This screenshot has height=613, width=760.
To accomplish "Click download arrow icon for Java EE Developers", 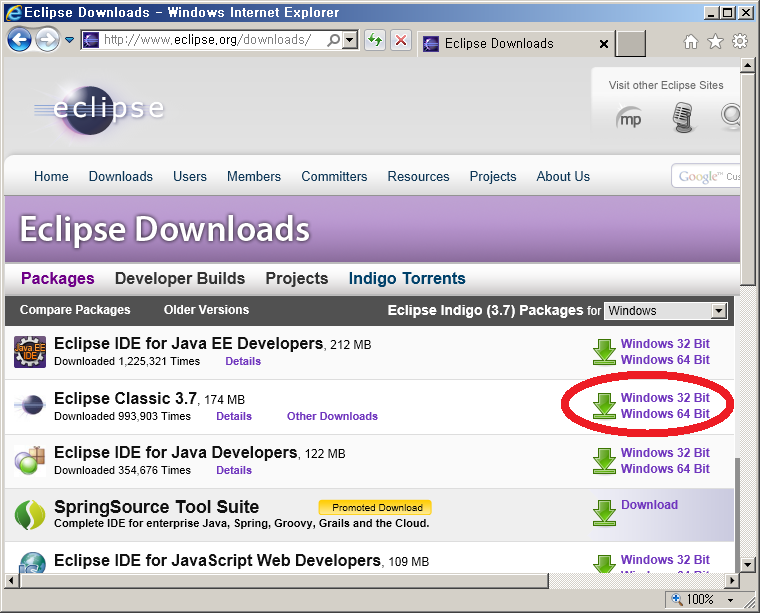I will (x=604, y=352).
